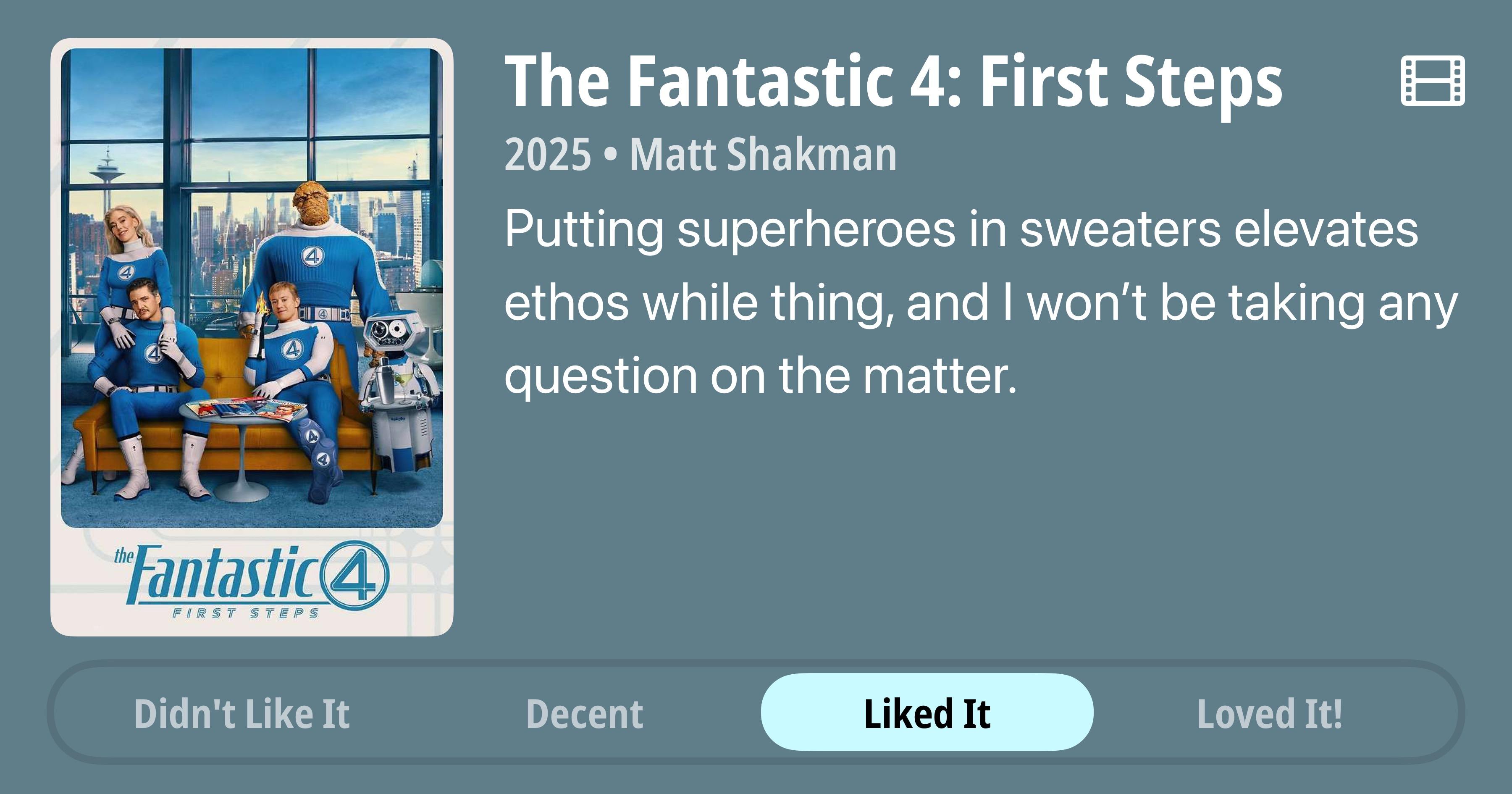Click the film strip icon
Viewport: 1512px width, 794px height.
point(1432,81)
